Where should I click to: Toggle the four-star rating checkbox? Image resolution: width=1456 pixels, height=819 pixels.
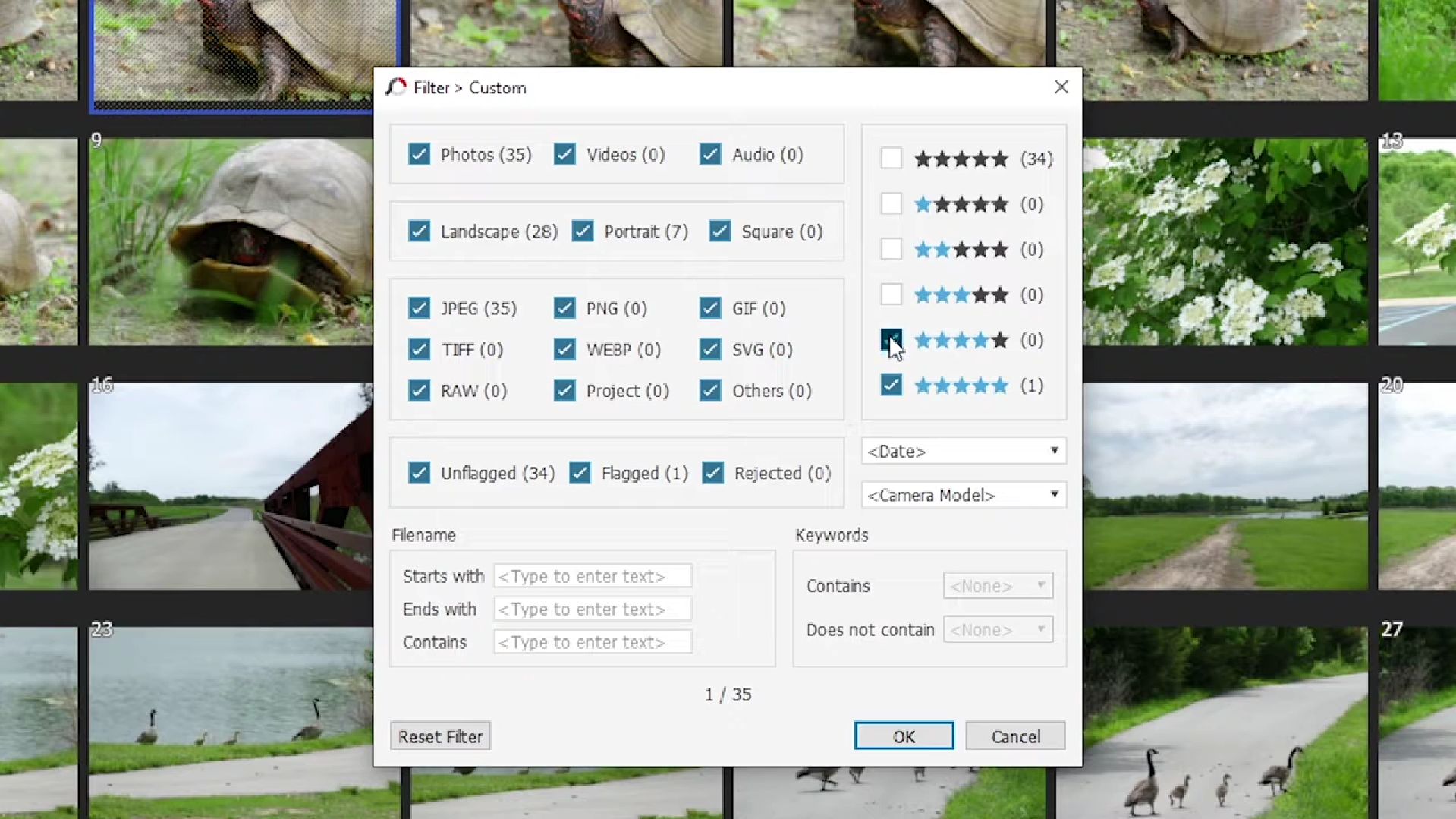(892, 340)
